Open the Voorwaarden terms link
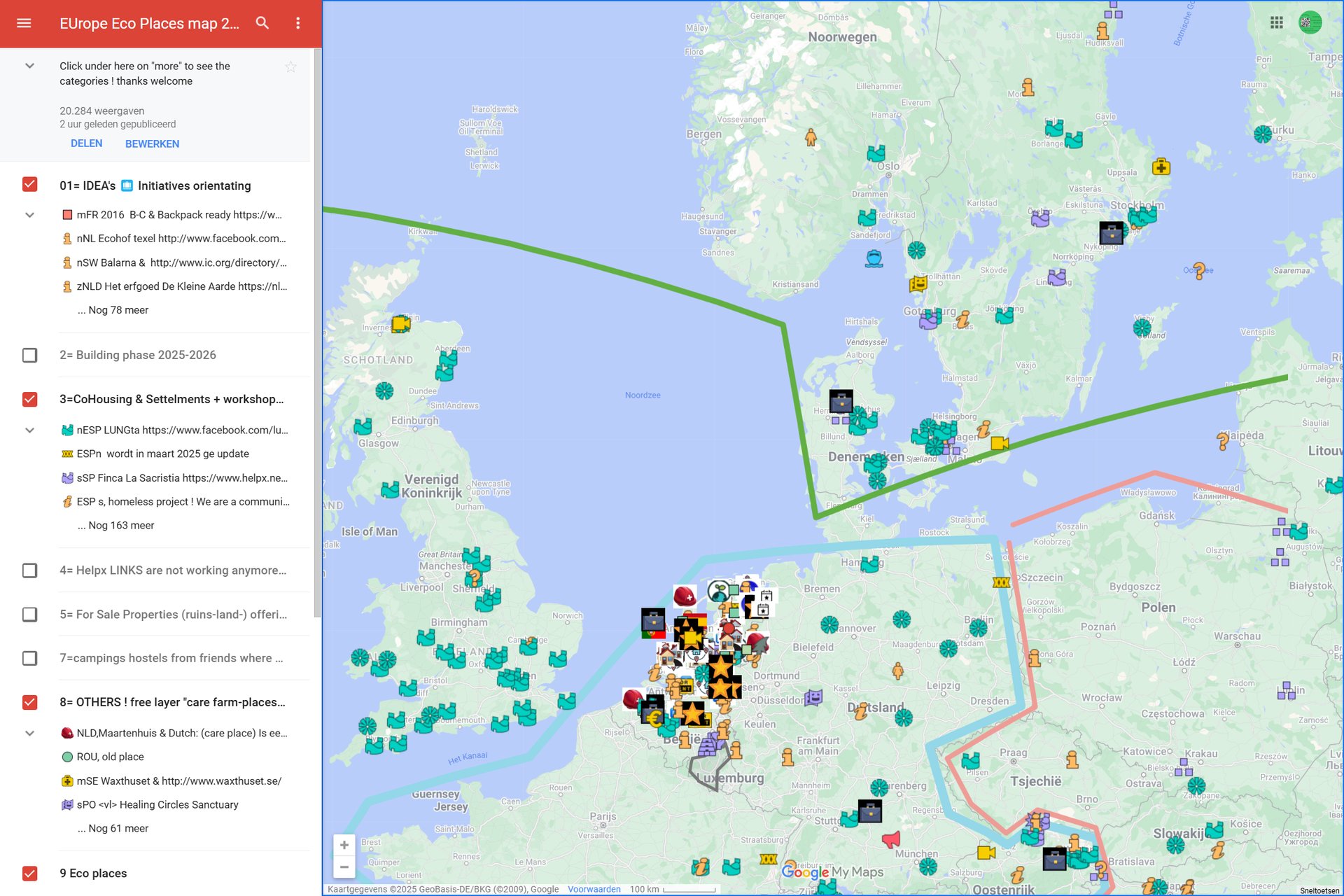Viewport: 1344px width, 896px height. pyautogui.click(x=594, y=889)
